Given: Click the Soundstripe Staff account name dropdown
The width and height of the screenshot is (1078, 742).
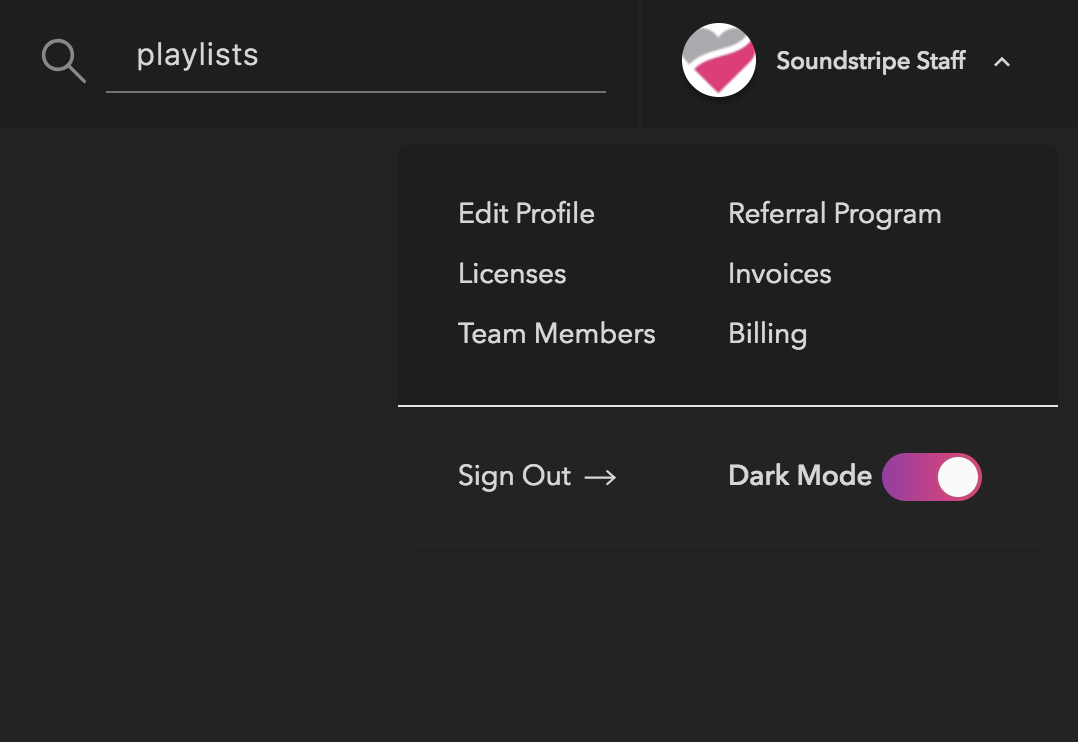Looking at the screenshot, I should point(871,61).
